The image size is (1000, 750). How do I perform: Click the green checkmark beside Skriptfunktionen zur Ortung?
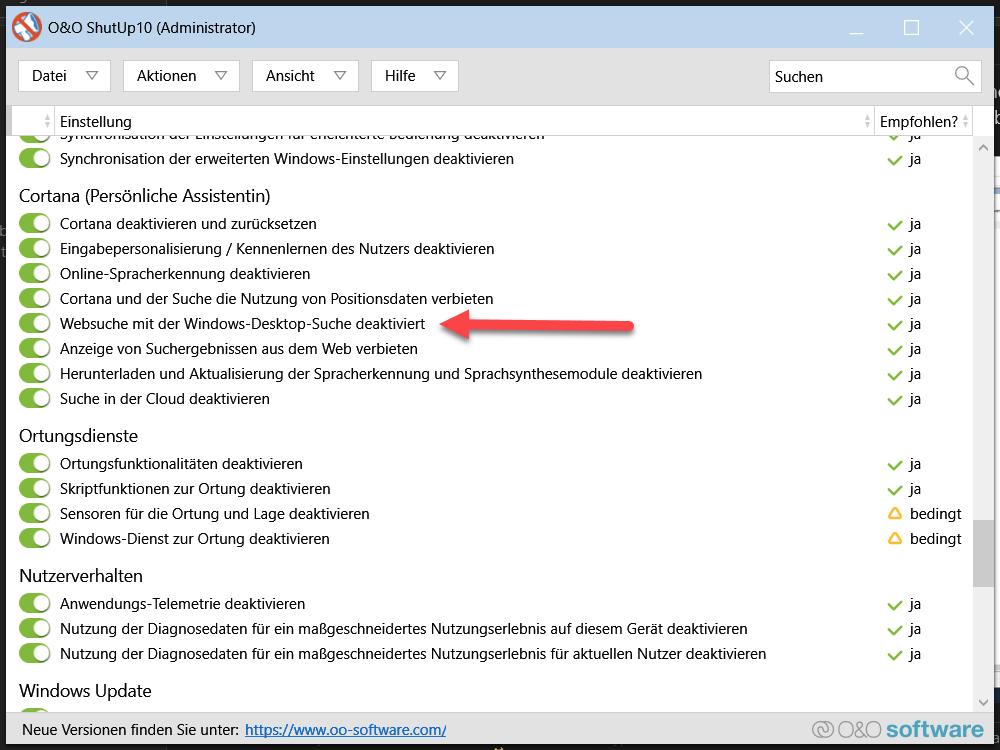pyautogui.click(x=895, y=490)
